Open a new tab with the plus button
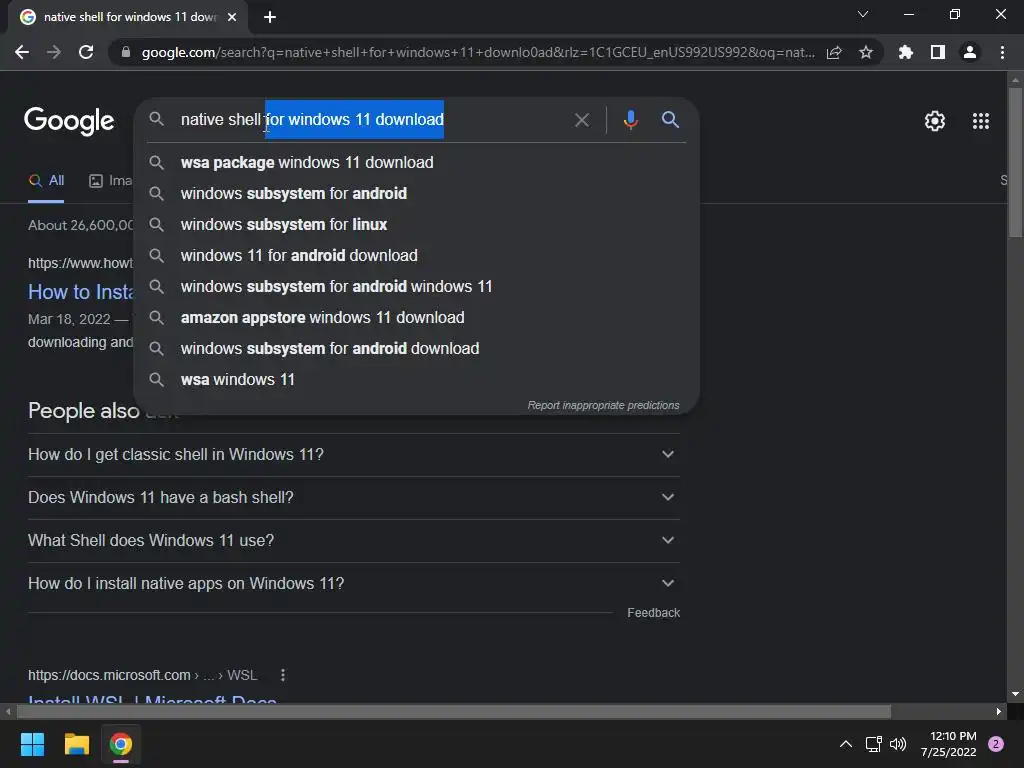The image size is (1024, 768). [270, 17]
